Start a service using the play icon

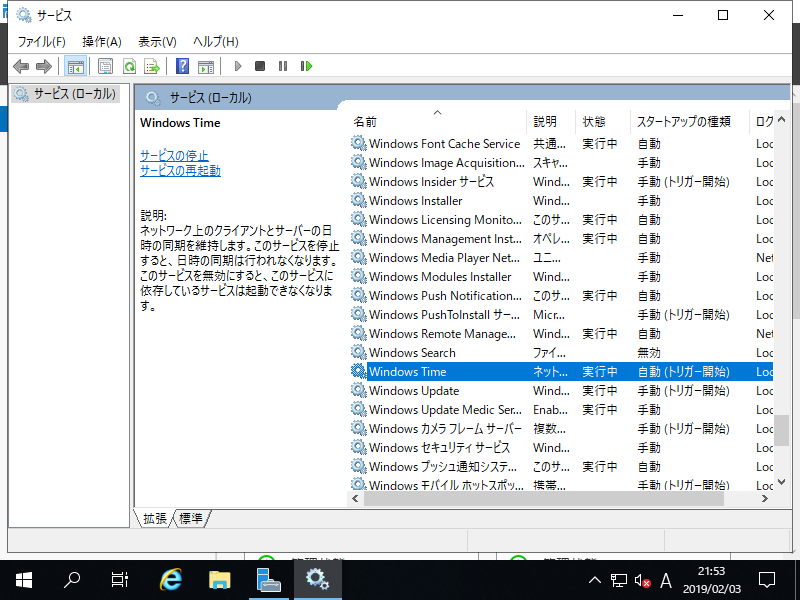(237, 66)
